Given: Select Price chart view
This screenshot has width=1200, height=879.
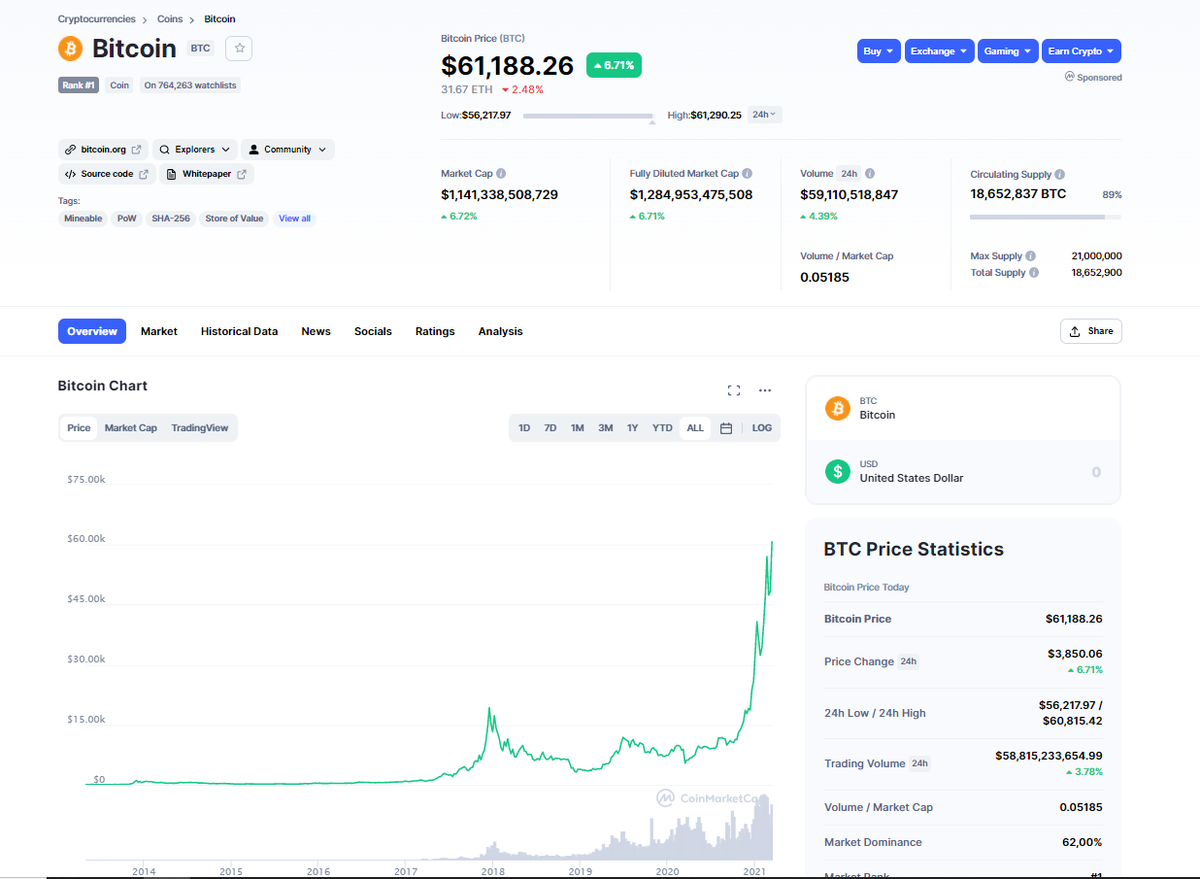Looking at the screenshot, I should 79,428.
